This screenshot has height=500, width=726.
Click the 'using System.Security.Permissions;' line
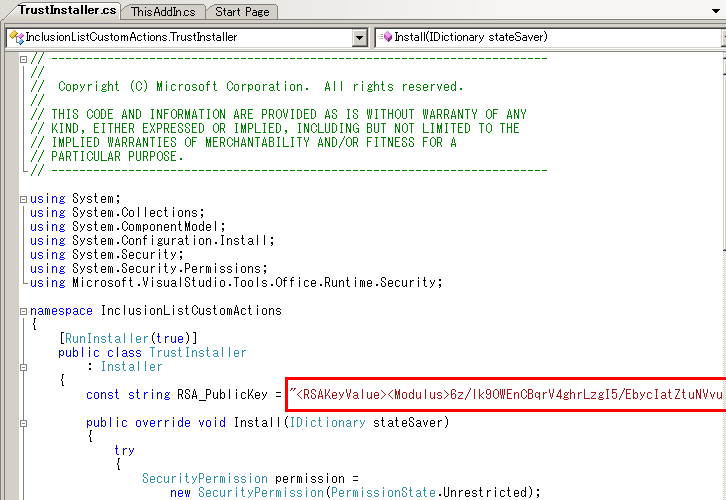pyautogui.click(x=149, y=269)
